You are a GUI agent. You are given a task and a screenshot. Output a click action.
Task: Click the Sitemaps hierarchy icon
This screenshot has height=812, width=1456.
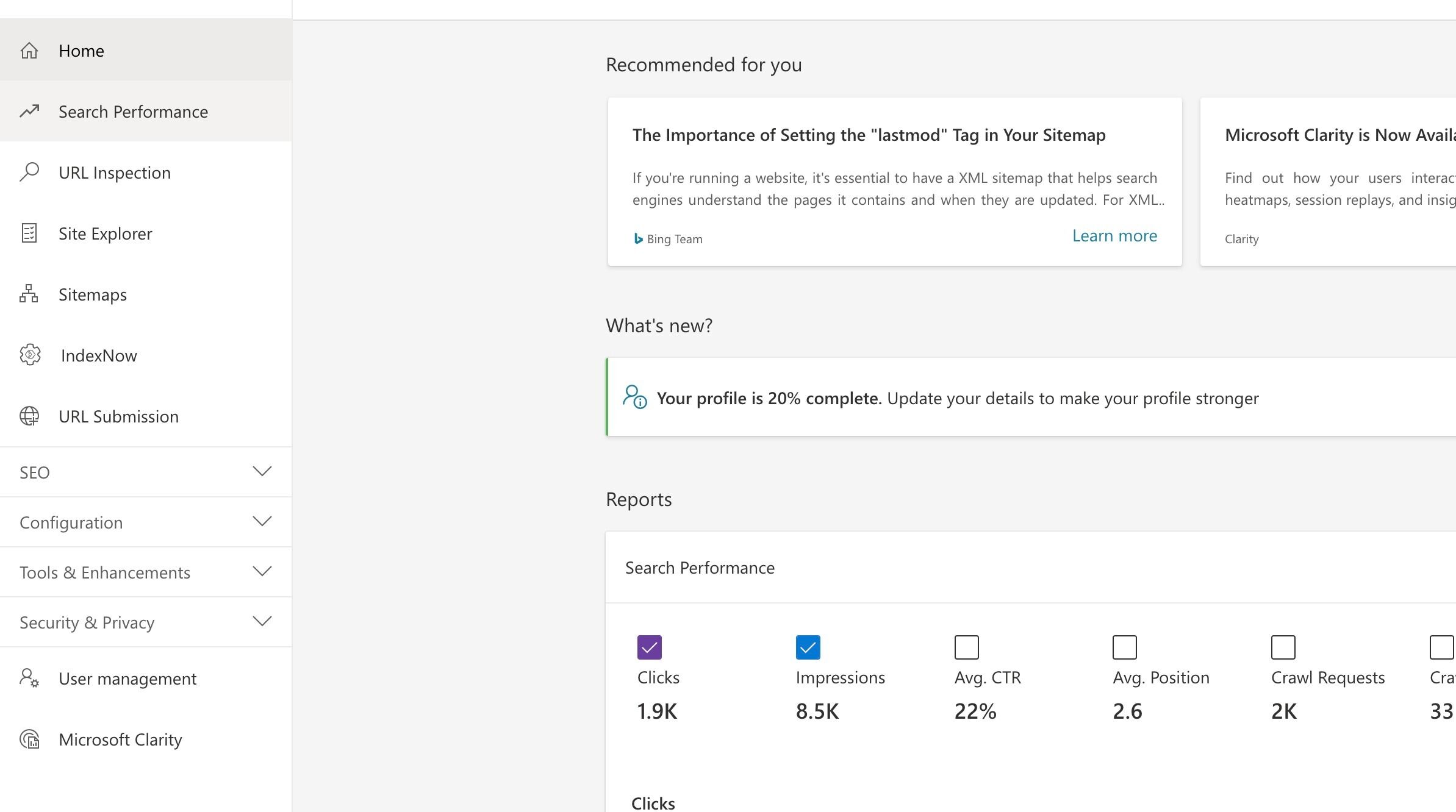pyautogui.click(x=29, y=293)
